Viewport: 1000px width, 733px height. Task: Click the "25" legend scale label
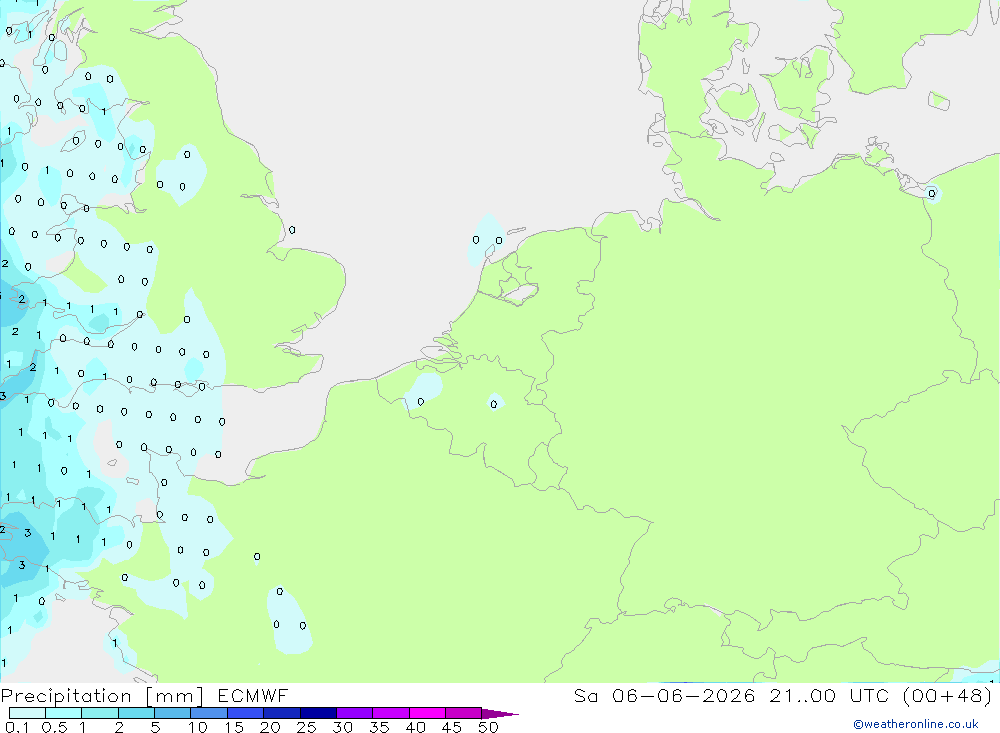coord(306,727)
